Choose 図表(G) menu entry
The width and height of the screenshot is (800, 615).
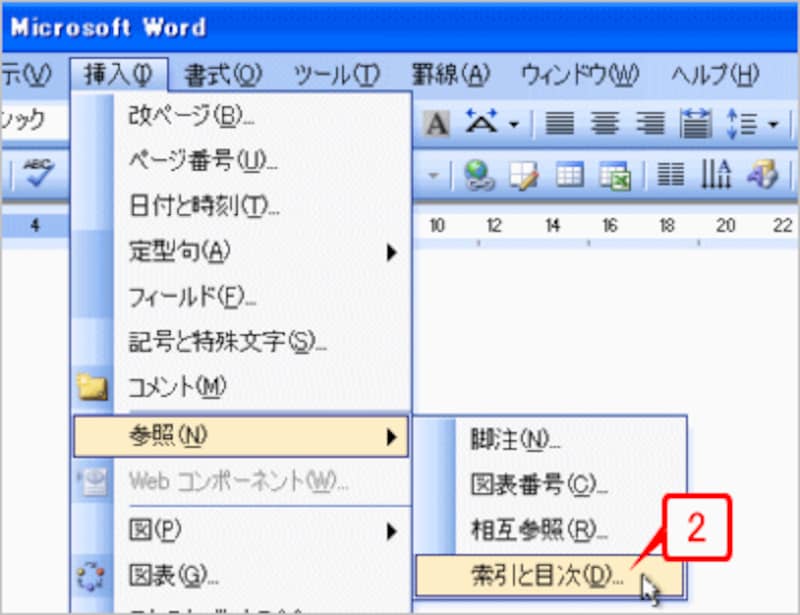(241, 576)
